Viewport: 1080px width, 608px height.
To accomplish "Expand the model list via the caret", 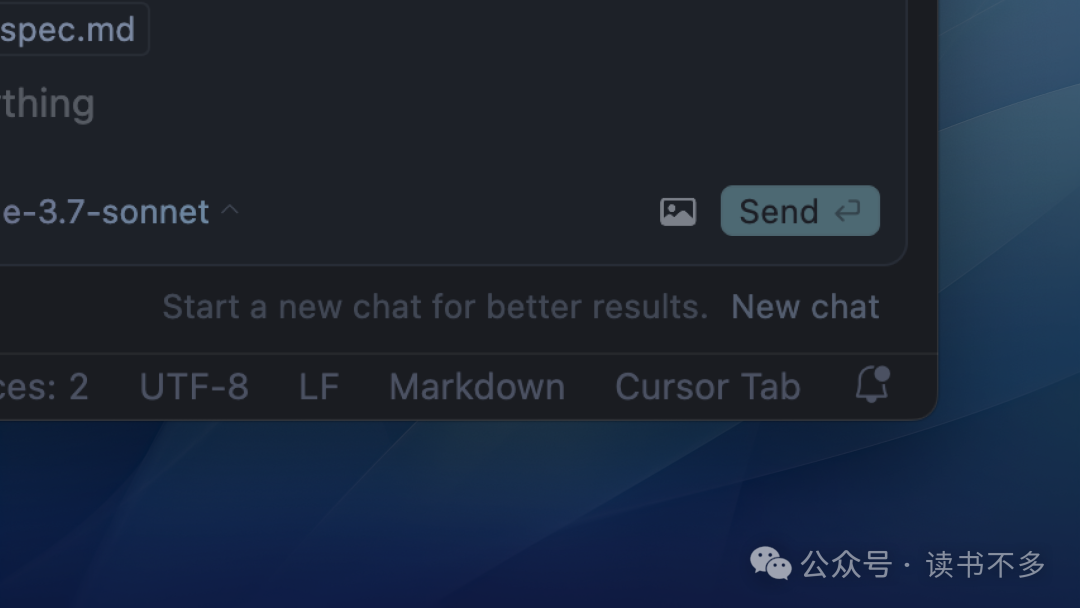I will pos(230,209).
